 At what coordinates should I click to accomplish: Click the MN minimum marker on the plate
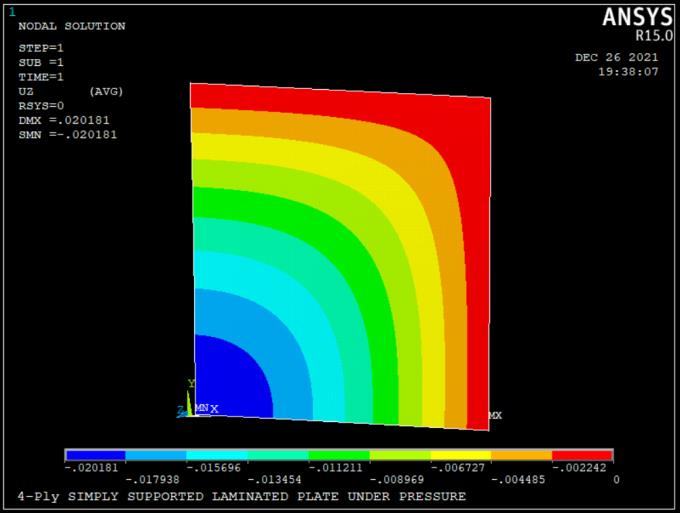(202, 408)
